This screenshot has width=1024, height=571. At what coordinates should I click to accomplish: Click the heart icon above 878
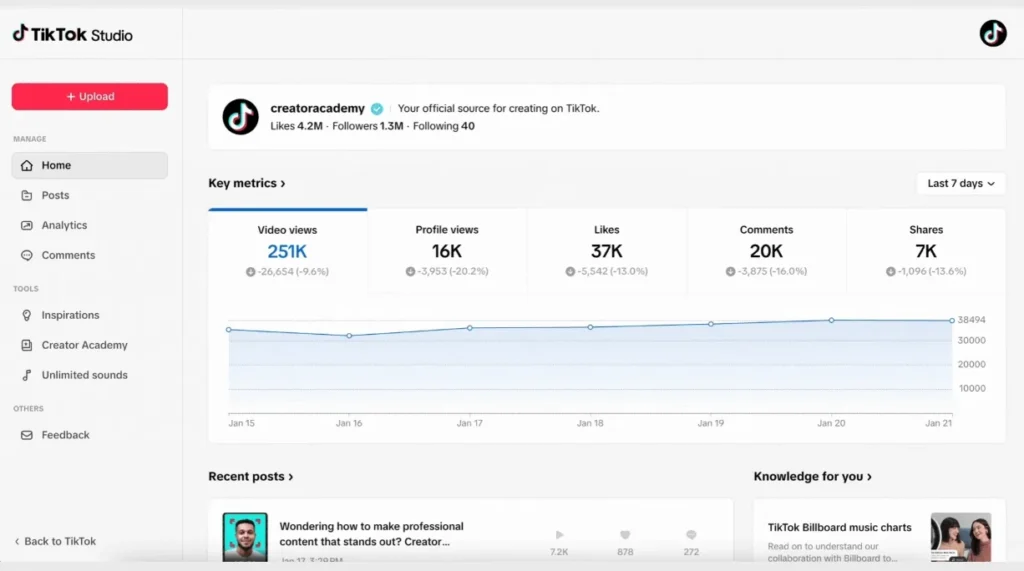625,535
